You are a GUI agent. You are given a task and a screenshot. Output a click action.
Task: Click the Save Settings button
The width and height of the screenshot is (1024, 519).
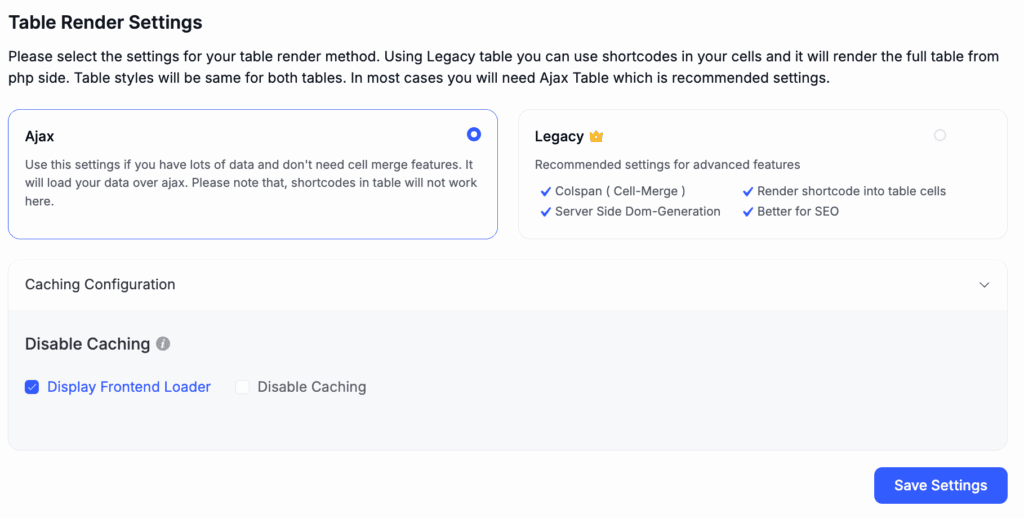940,485
